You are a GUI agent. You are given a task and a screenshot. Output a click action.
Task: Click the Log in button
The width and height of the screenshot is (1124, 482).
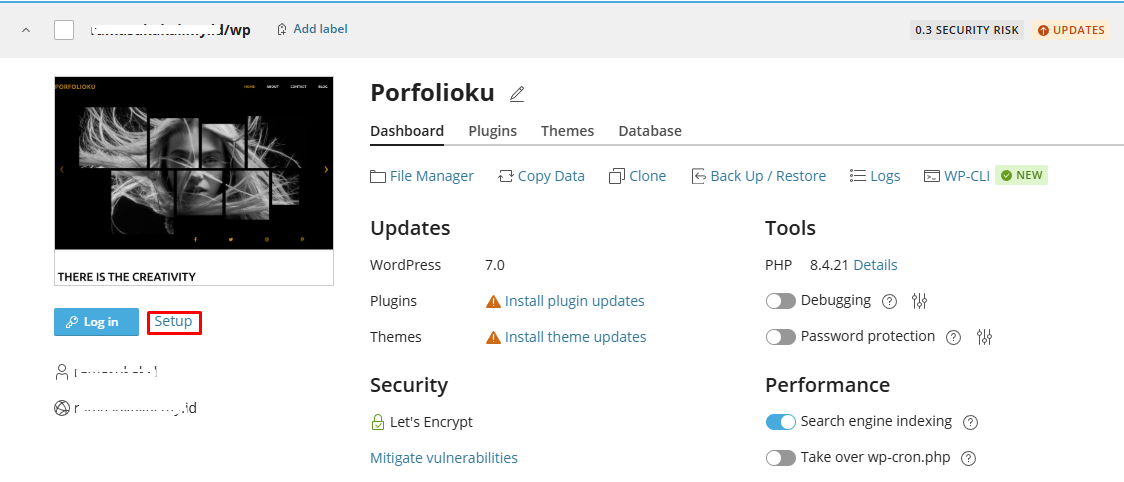[x=96, y=322]
